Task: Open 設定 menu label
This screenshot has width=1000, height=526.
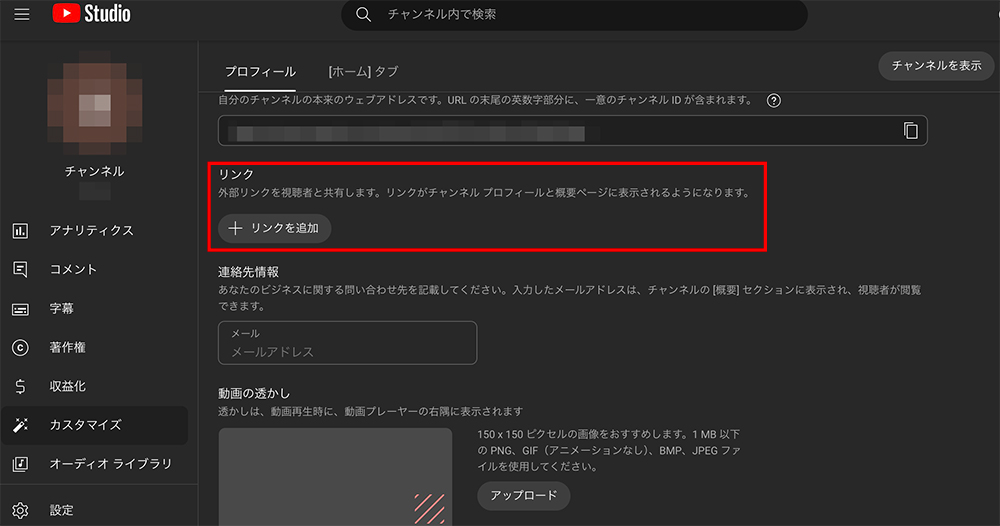Action: (x=62, y=510)
